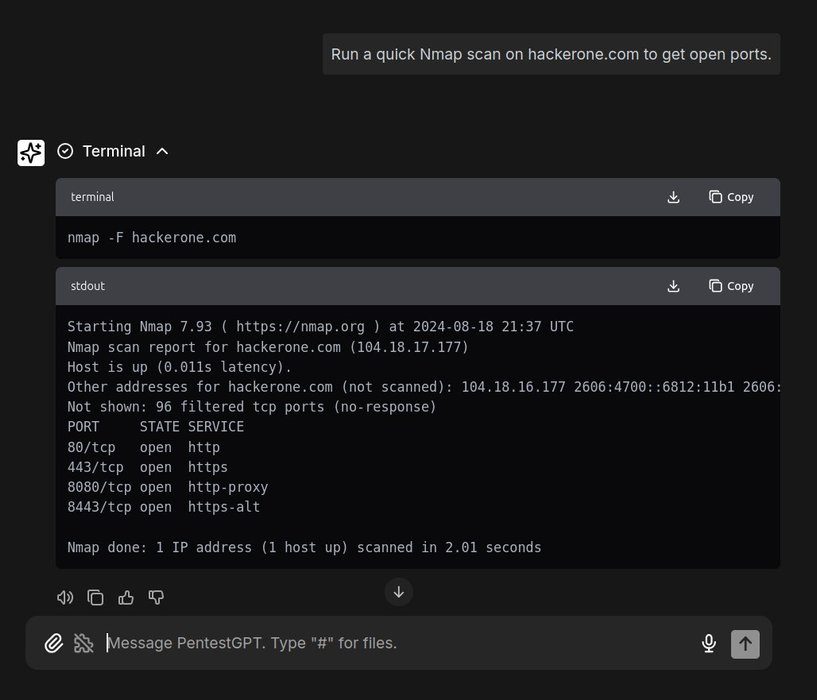Viewport: 817px width, 700px height.
Task: Collapse the Terminal section chevron
Action: pyautogui.click(x=163, y=151)
